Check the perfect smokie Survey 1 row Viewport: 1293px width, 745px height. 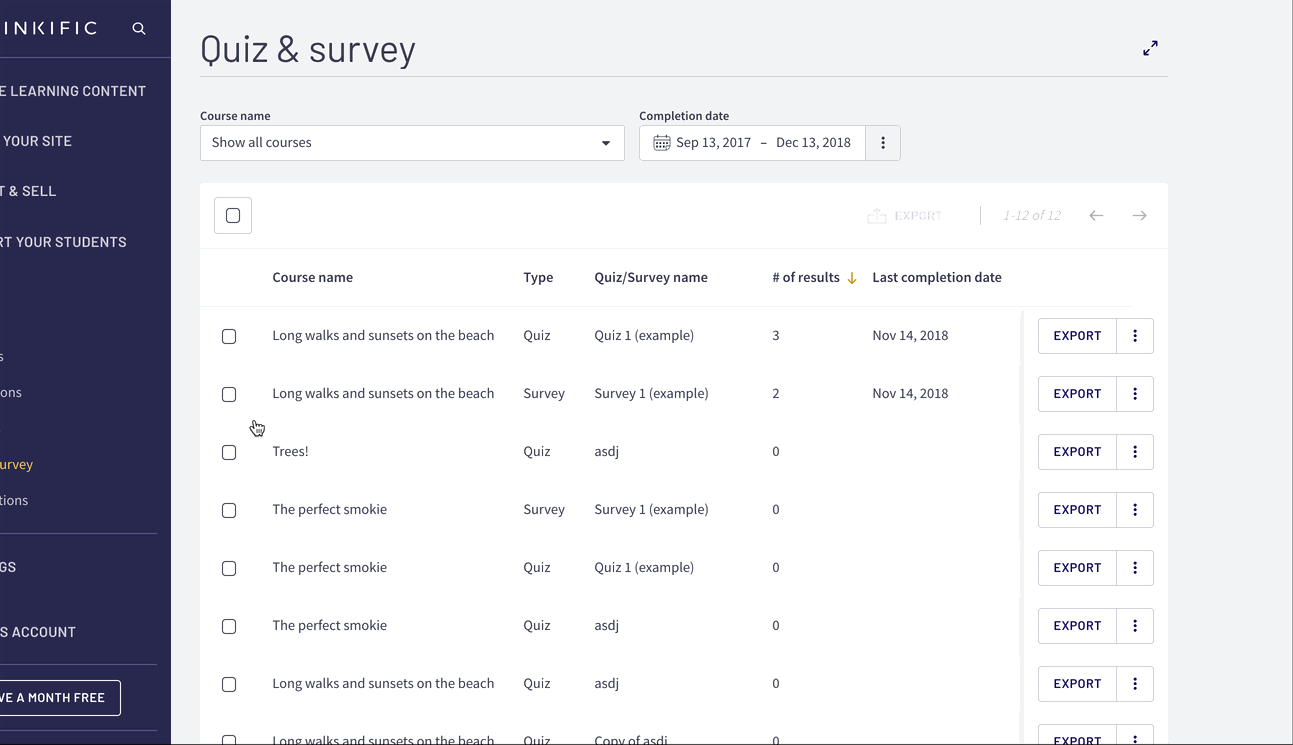pos(229,511)
